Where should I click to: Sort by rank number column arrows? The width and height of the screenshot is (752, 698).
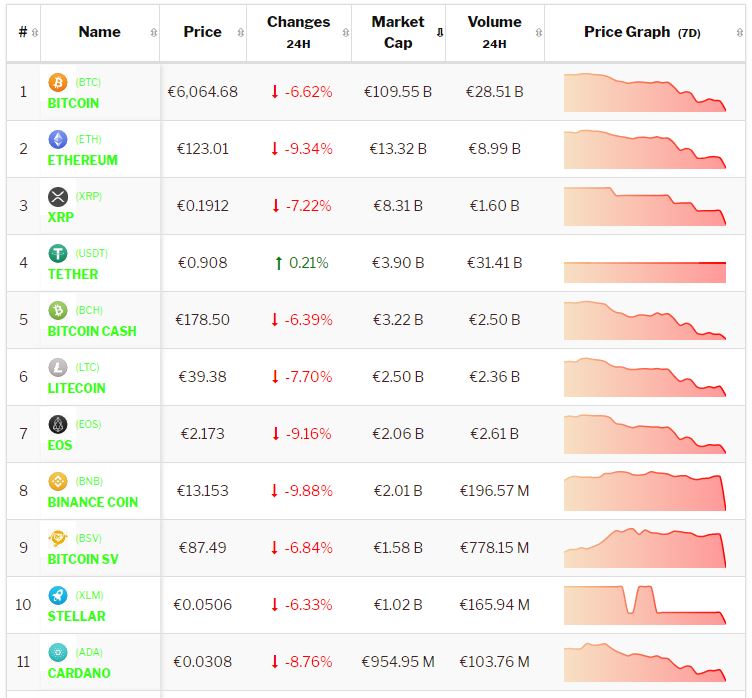click(x=36, y=32)
